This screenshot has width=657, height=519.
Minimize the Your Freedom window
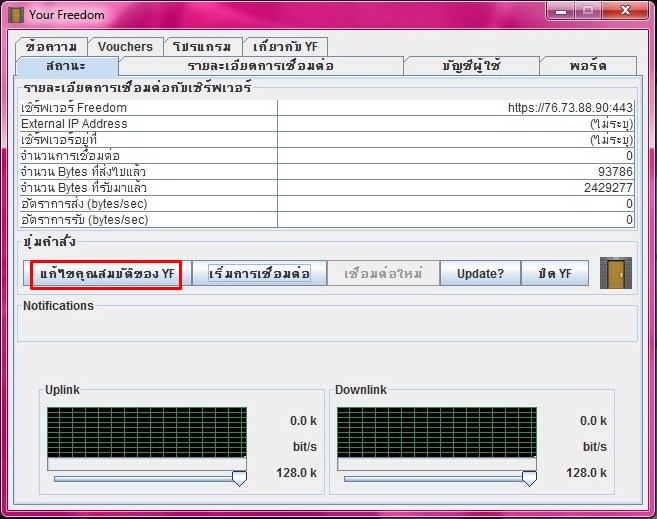tap(561, 10)
